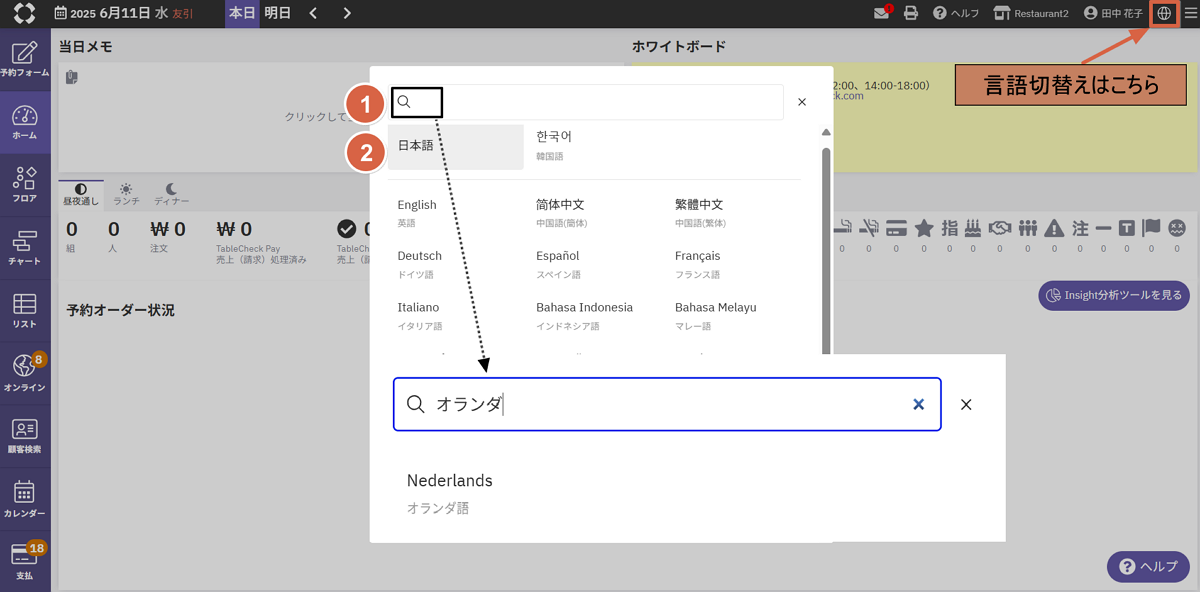This screenshot has width=1200, height=592.
Task: Click the star VIP status icon
Action: click(x=924, y=227)
